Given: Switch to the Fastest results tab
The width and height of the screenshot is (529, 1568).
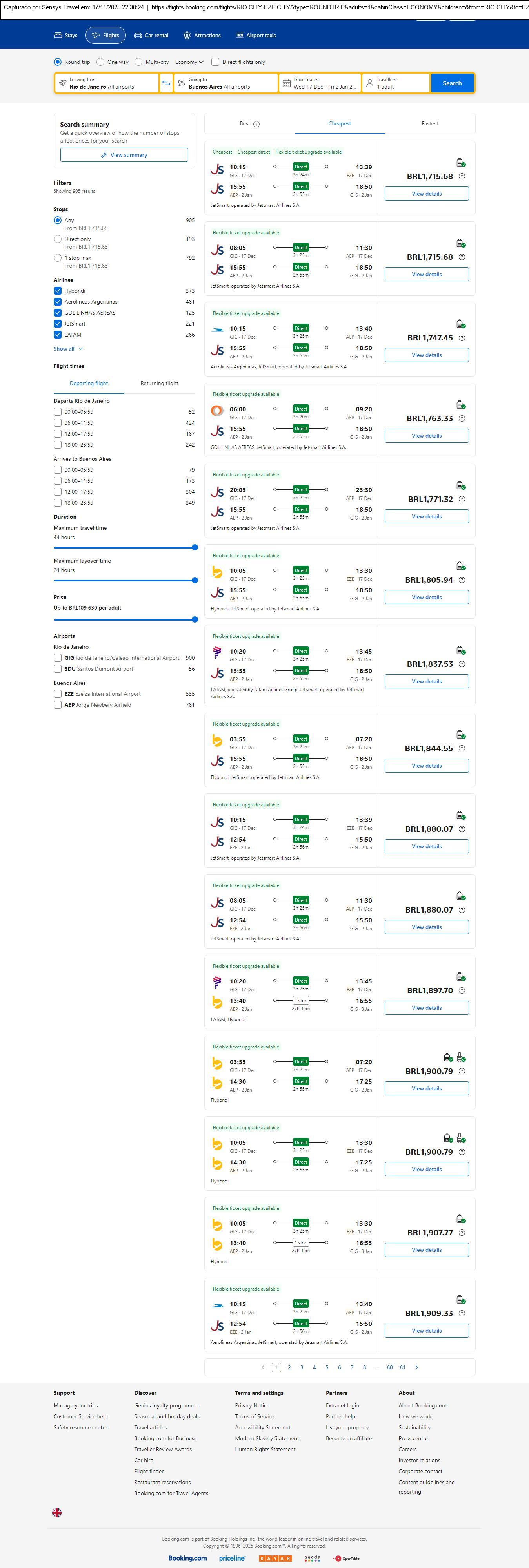Looking at the screenshot, I should click(x=430, y=123).
